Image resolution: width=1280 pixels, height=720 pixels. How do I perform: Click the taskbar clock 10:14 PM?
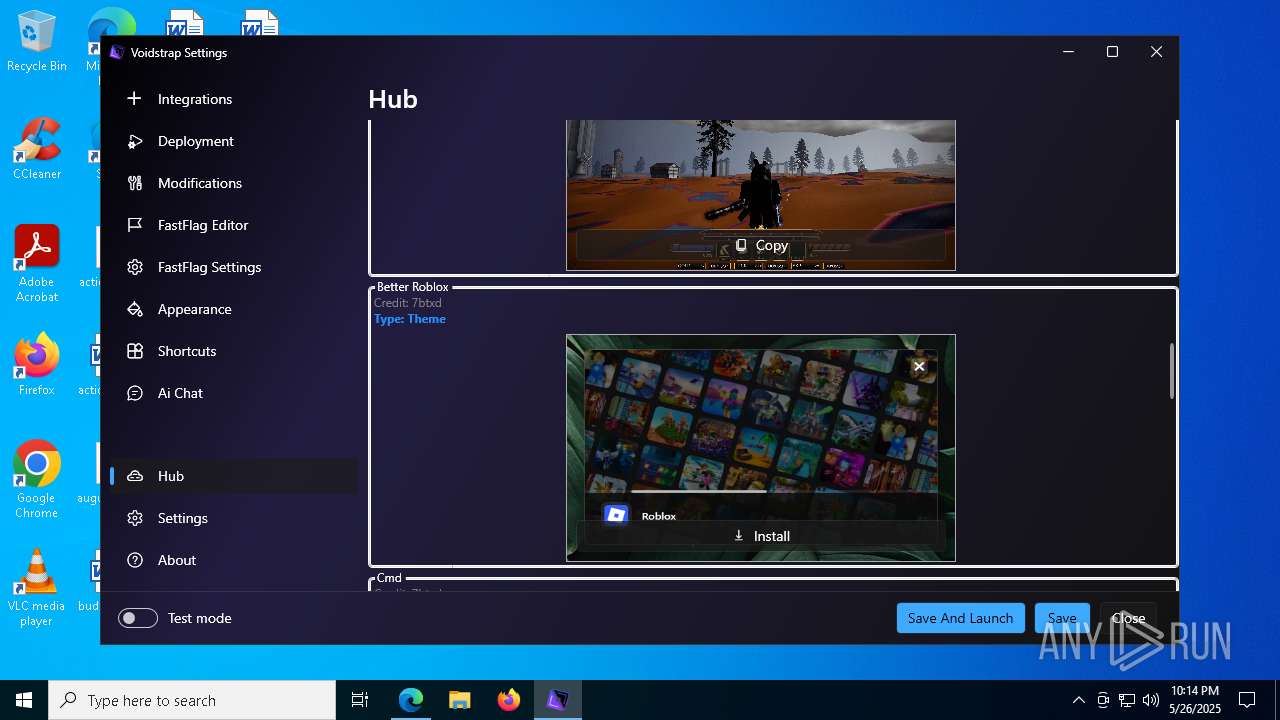click(1194, 700)
